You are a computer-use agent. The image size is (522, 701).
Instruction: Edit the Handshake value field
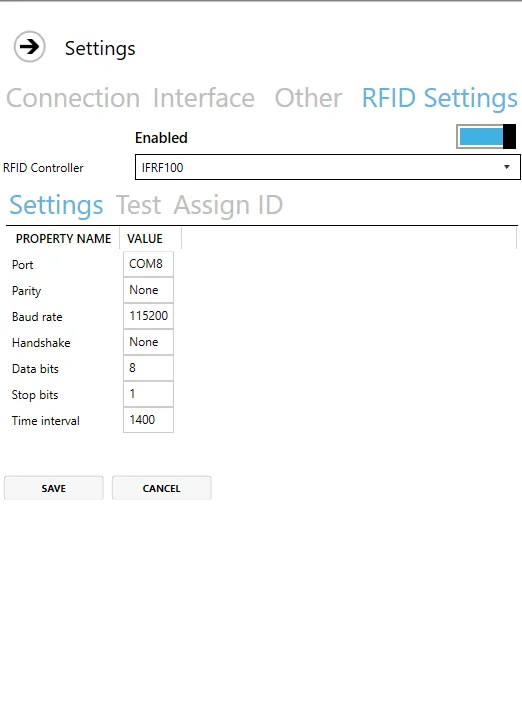(x=148, y=342)
